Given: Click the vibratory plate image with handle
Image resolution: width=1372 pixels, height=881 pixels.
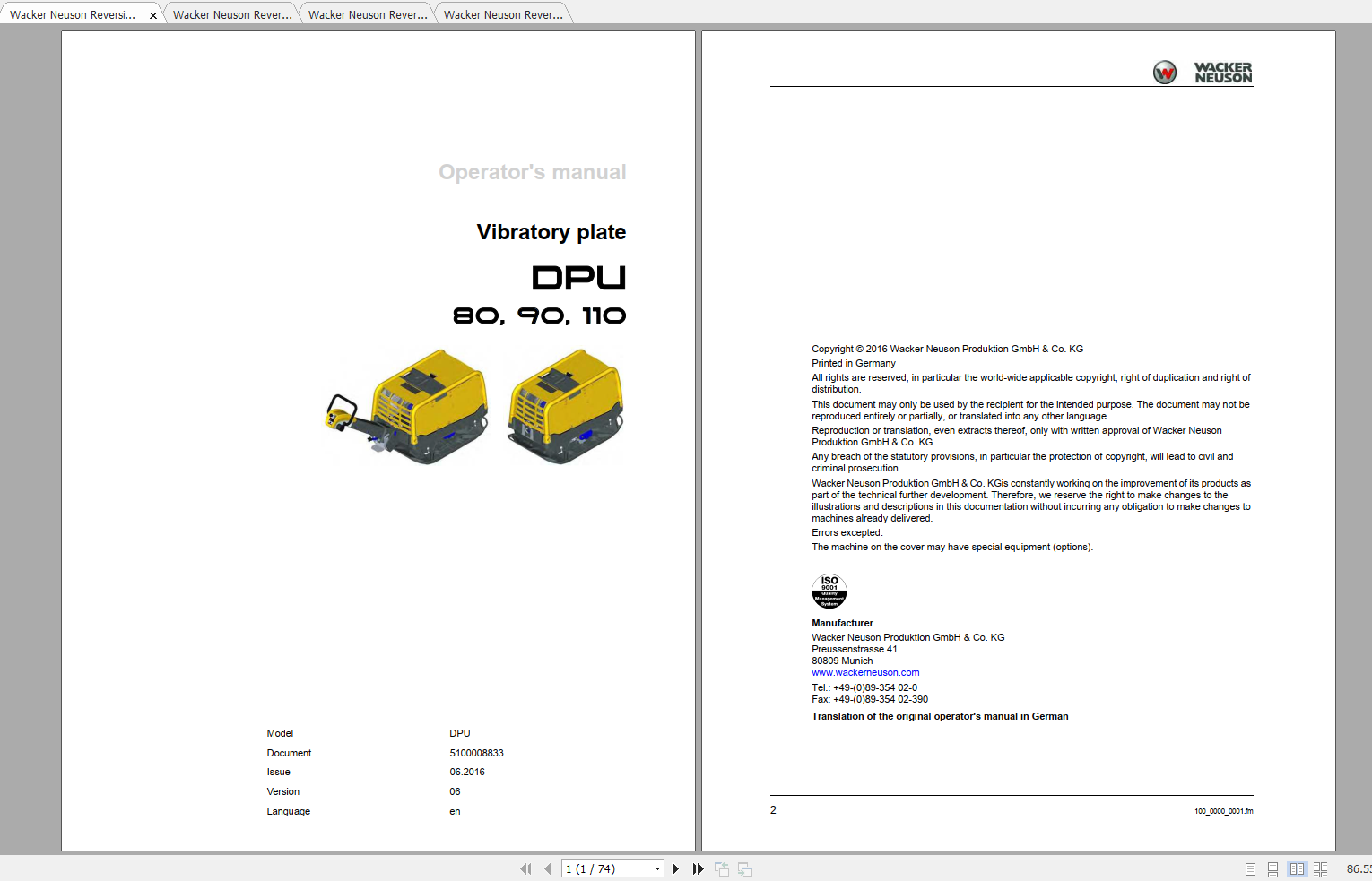Looking at the screenshot, I should tap(406, 407).
